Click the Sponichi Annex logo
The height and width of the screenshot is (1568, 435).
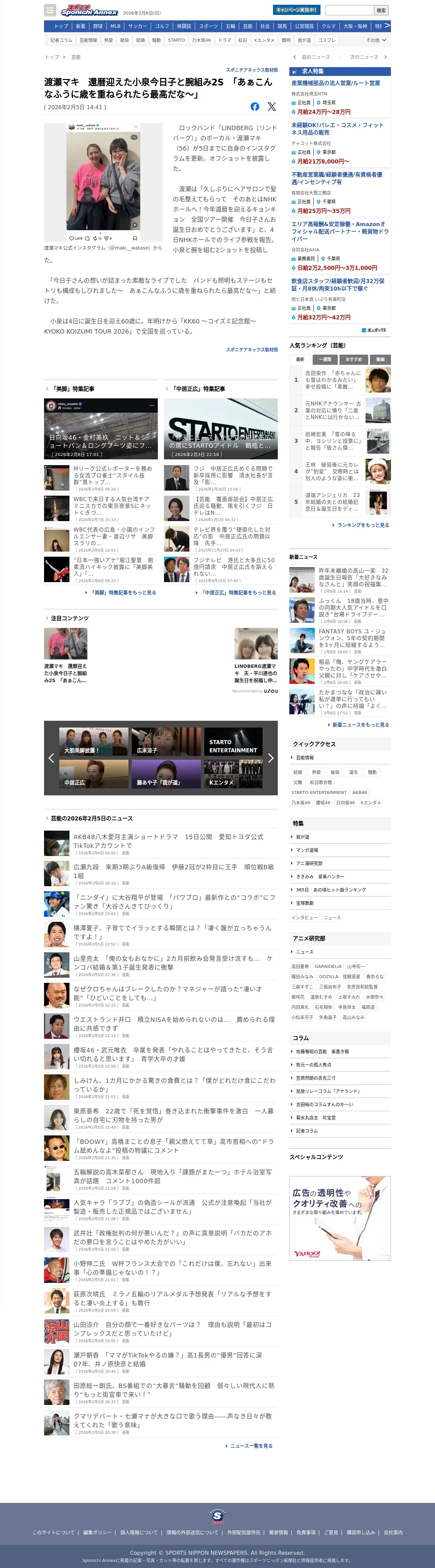coord(89,11)
